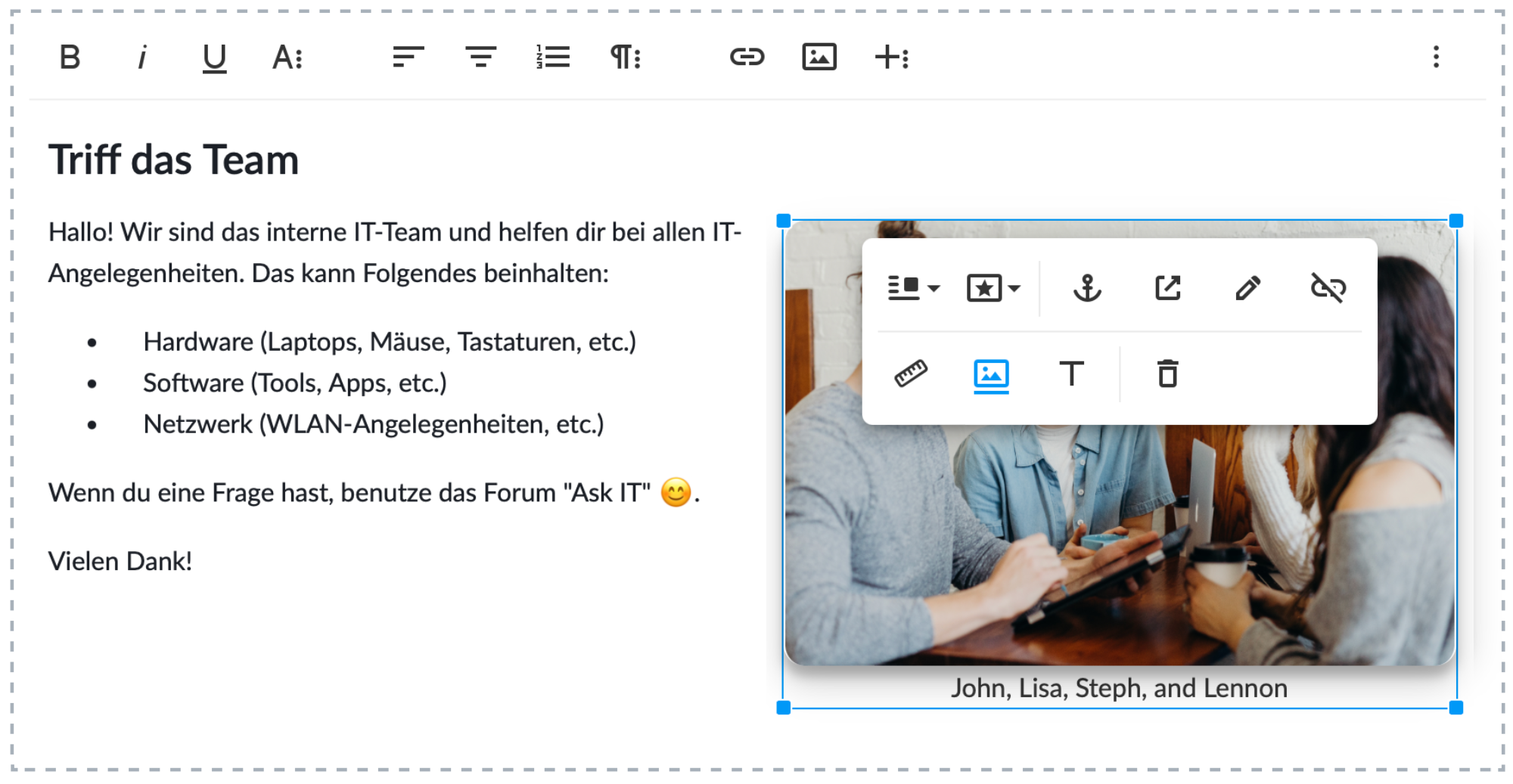Click the team photo of people at table
Viewport: 1513px width, 784px height.
click(x=1120, y=544)
